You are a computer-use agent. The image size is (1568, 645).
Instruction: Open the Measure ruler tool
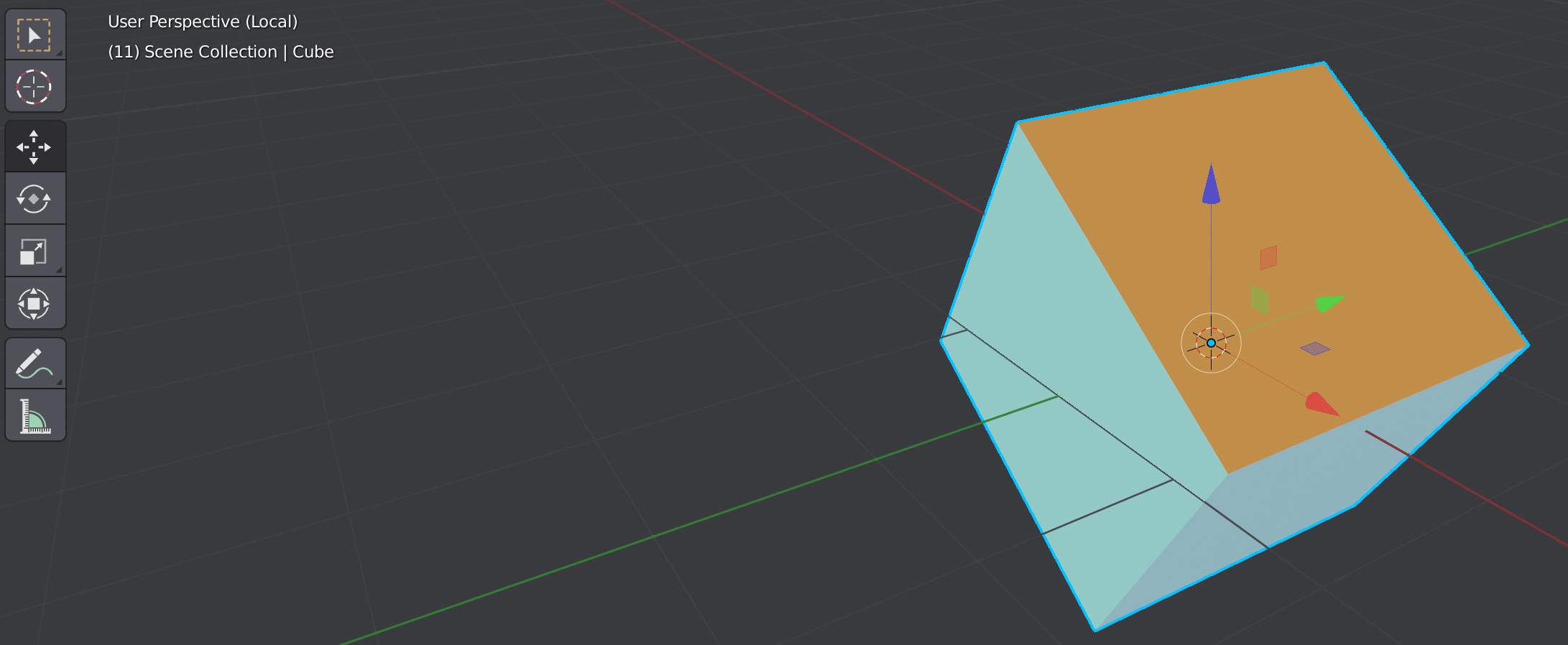(x=34, y=415)
